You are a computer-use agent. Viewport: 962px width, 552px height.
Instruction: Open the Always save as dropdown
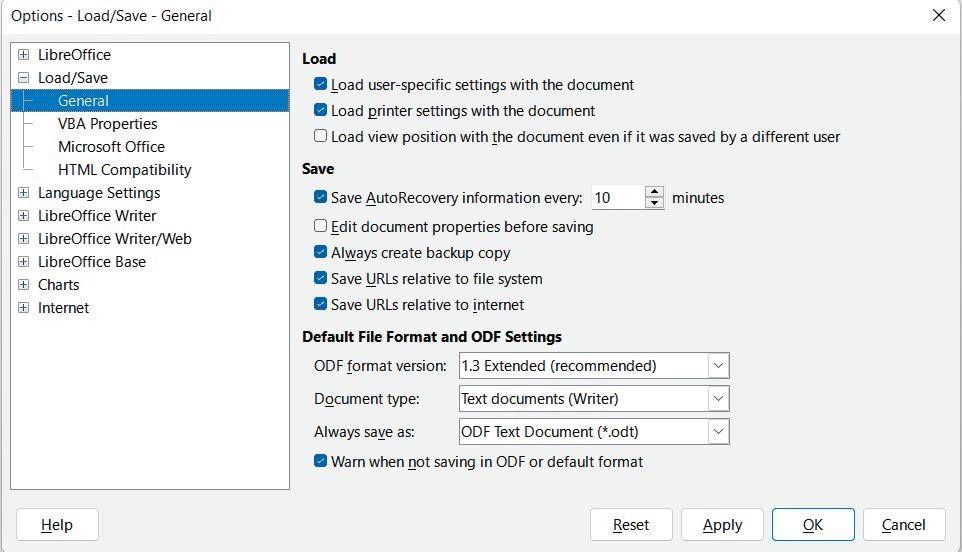(x=717, y=432)
